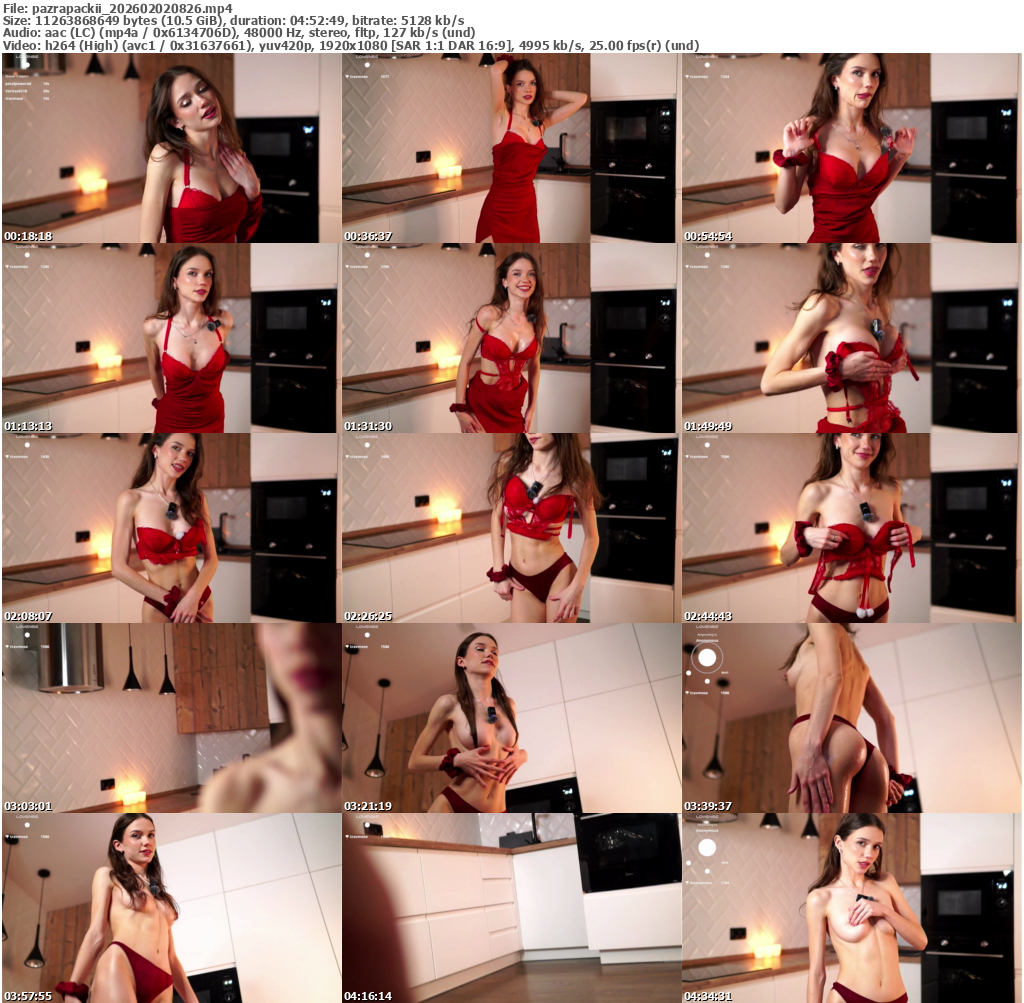Click the timestamp text 03:57:55
Image resolution: width=1024 pixels, height=1003 pixels.
[28, 996]
